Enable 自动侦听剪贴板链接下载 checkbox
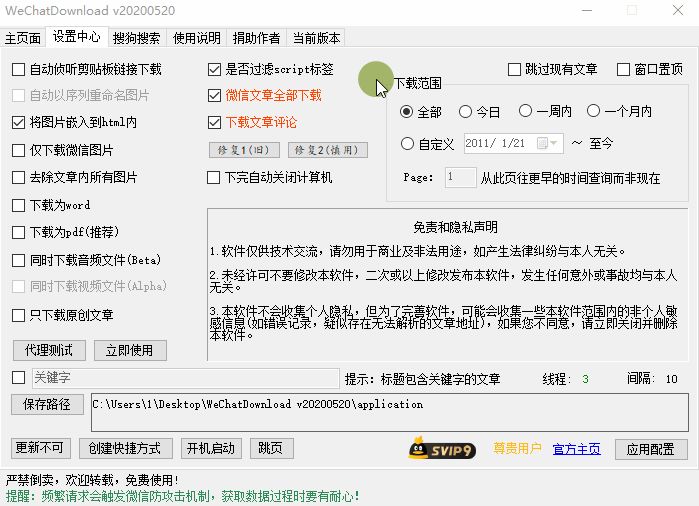Viewport: 699px width, 506px height. coord(18,70)
